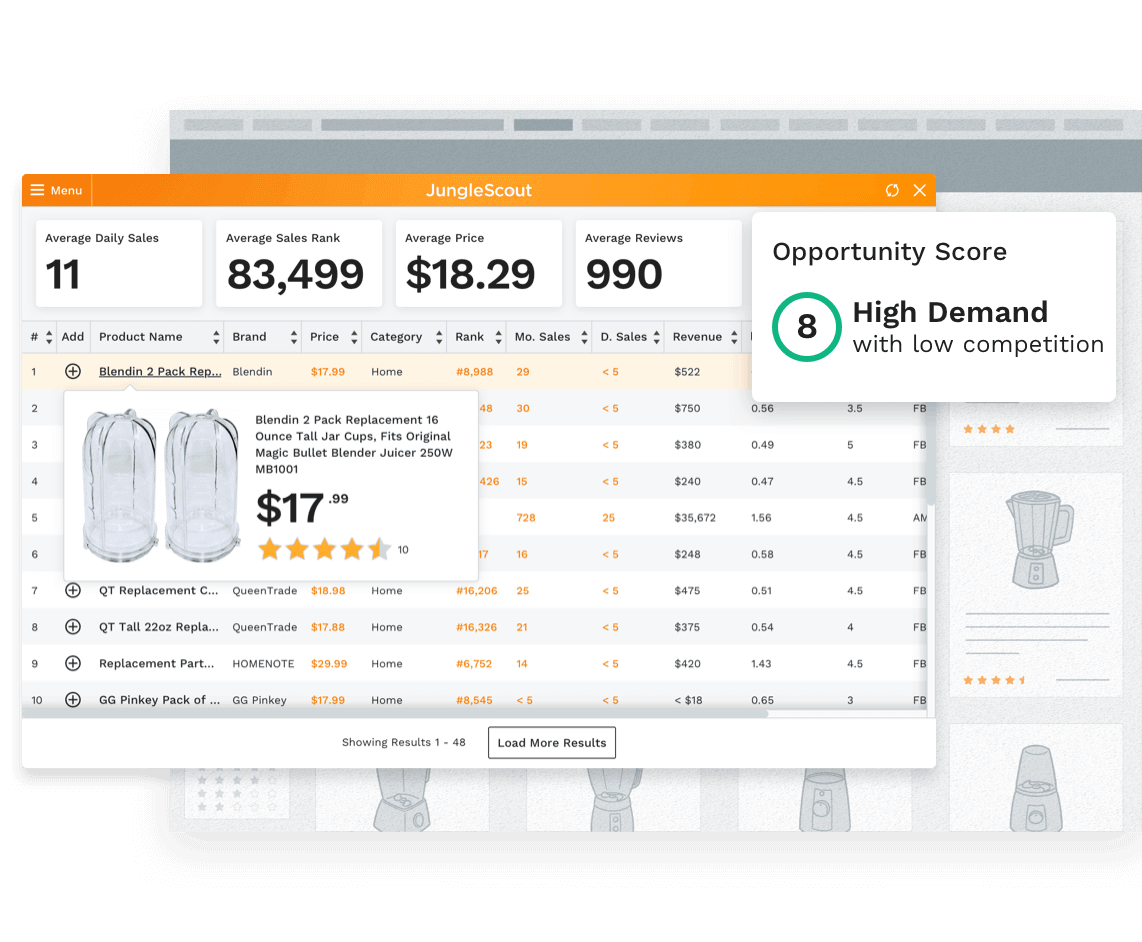1142x942 pixels.
Task: Select the revenue value $248
Action: 688,554
